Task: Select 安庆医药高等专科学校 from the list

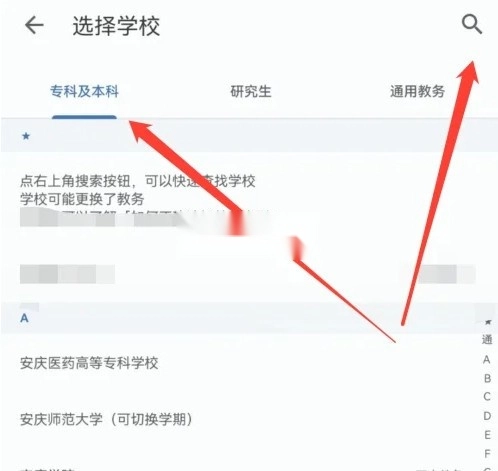Action: (89, 363)
